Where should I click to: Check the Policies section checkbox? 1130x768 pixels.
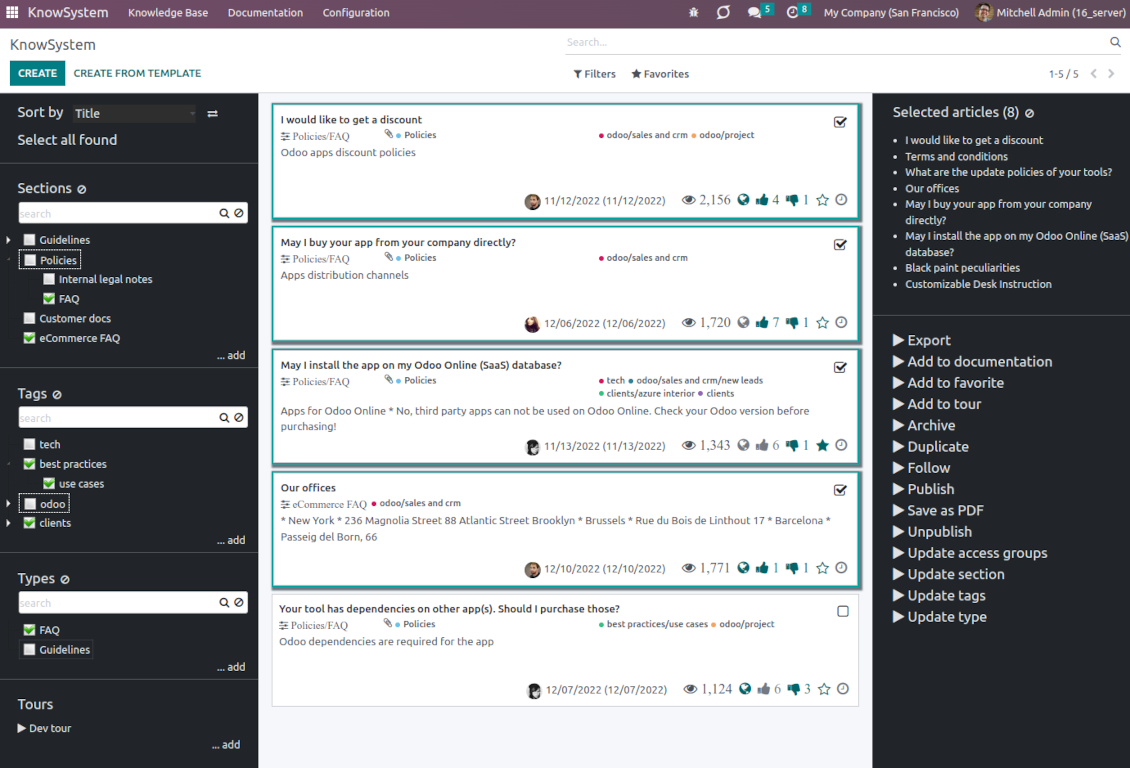[x=30, y=260]
